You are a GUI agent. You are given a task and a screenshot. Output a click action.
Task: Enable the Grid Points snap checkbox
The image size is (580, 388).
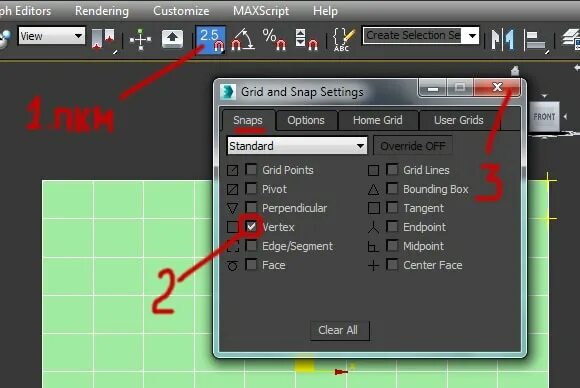click(x=251, y=170)
